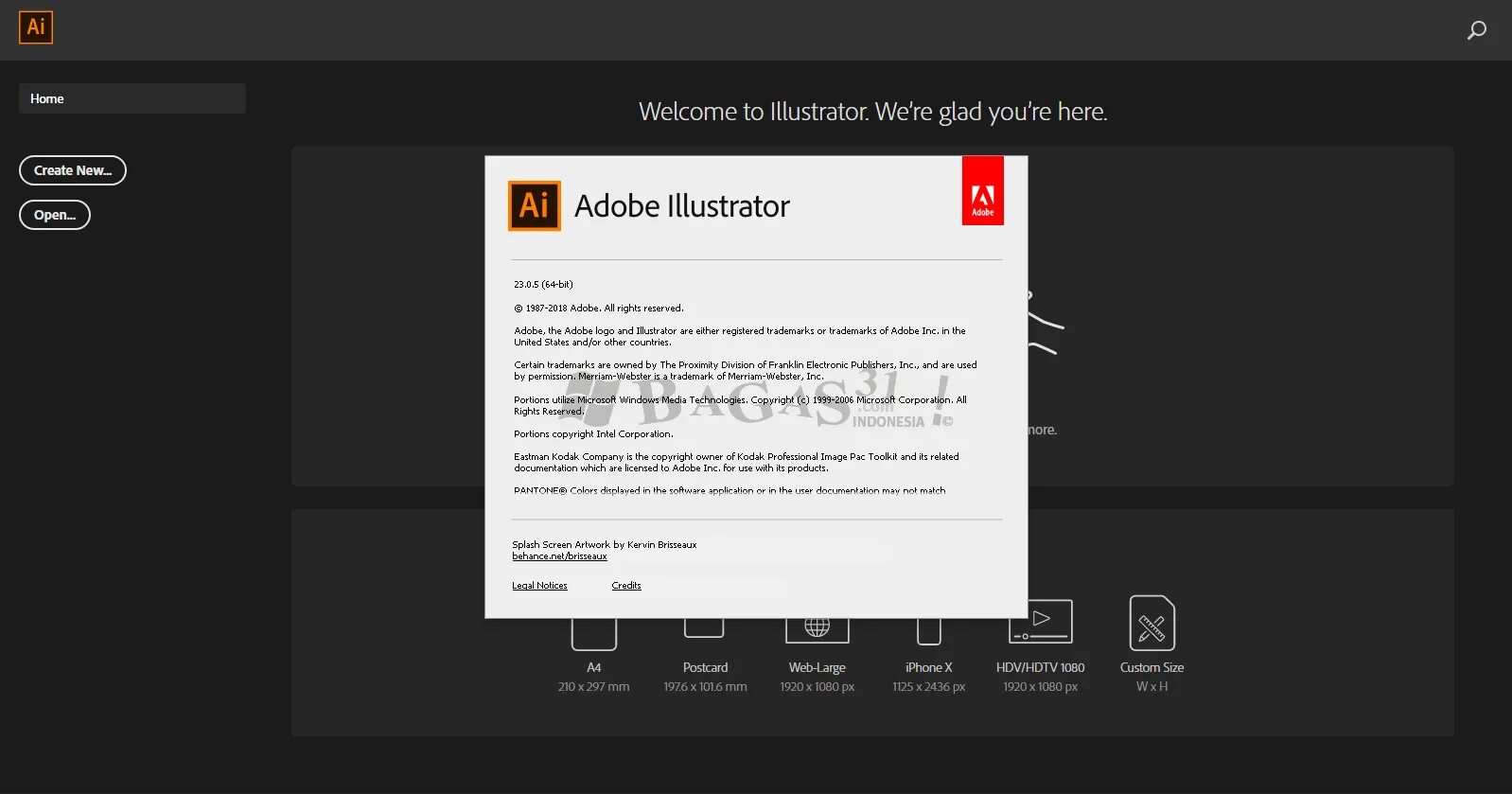Choose the Postcard preset icon
This screenshot has height=794, width=1512.
point(704,628)
